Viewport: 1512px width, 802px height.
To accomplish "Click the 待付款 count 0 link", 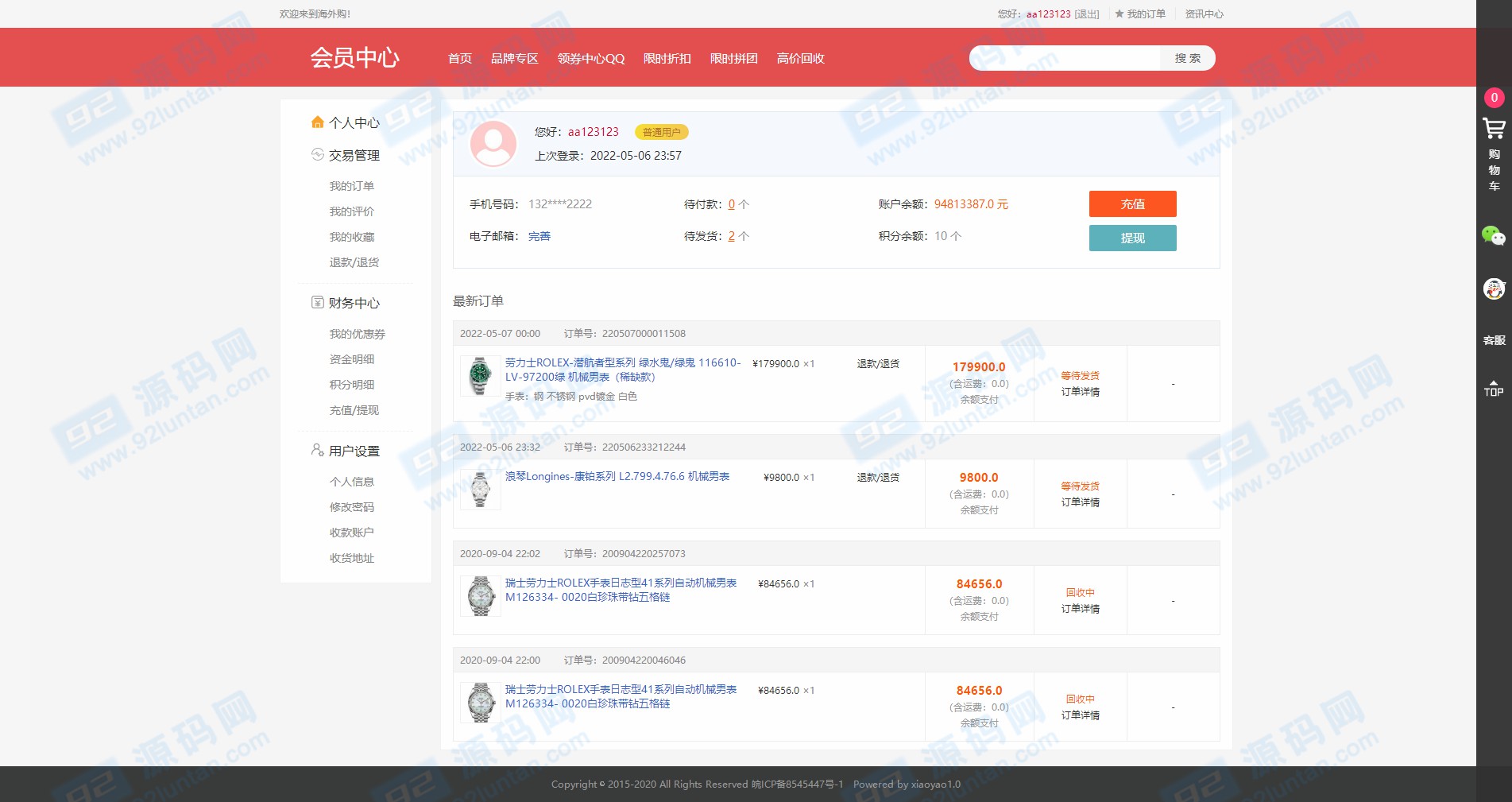I will 732,204.
